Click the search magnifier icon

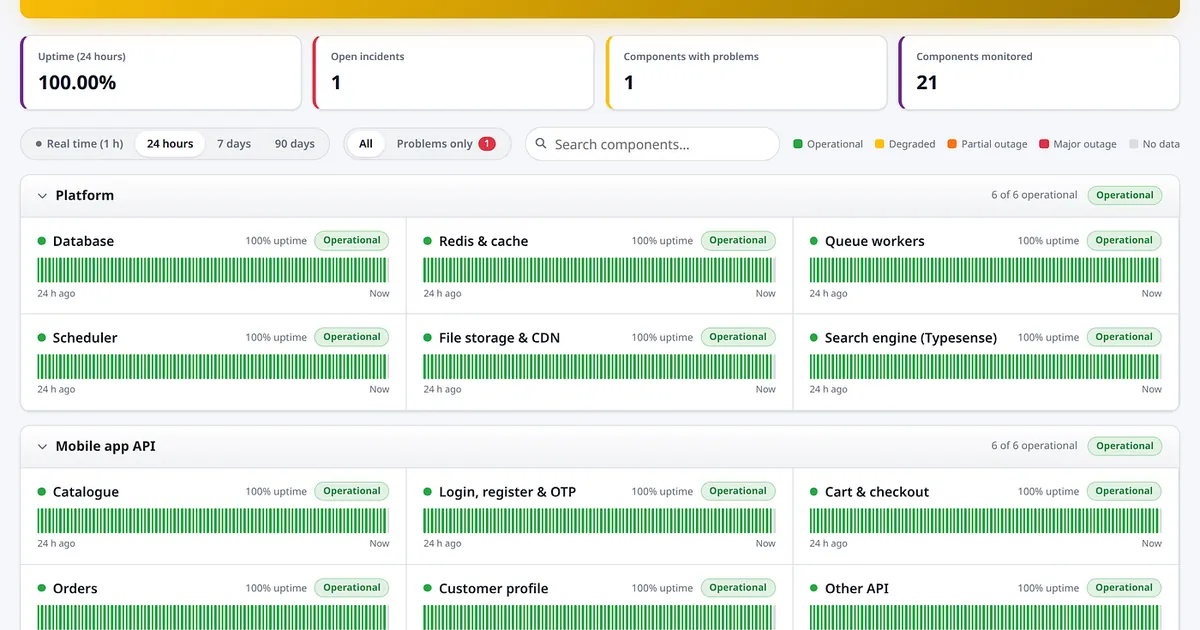pos(541,144)
